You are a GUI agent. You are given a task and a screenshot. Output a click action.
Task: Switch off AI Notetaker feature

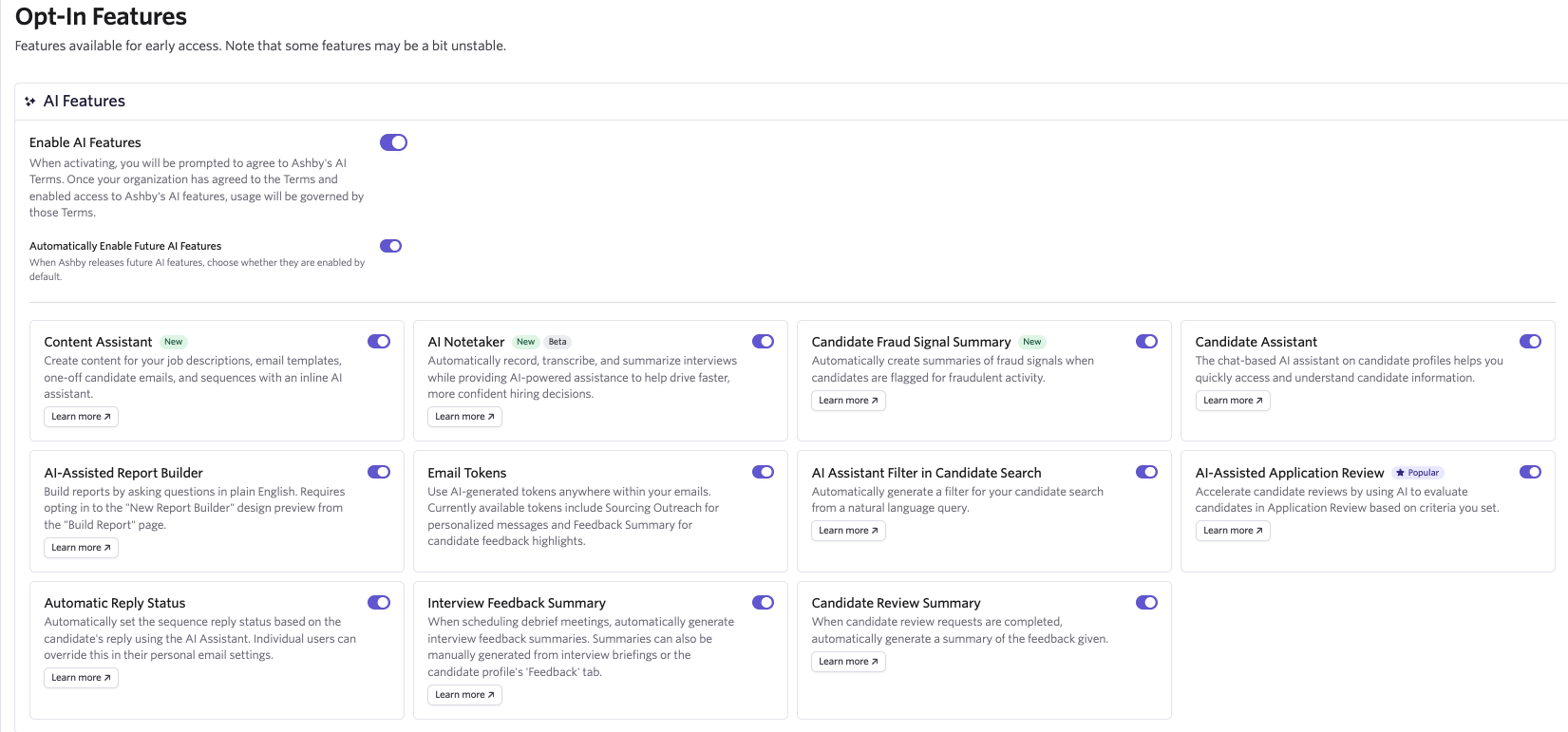(x=763, y=342)
